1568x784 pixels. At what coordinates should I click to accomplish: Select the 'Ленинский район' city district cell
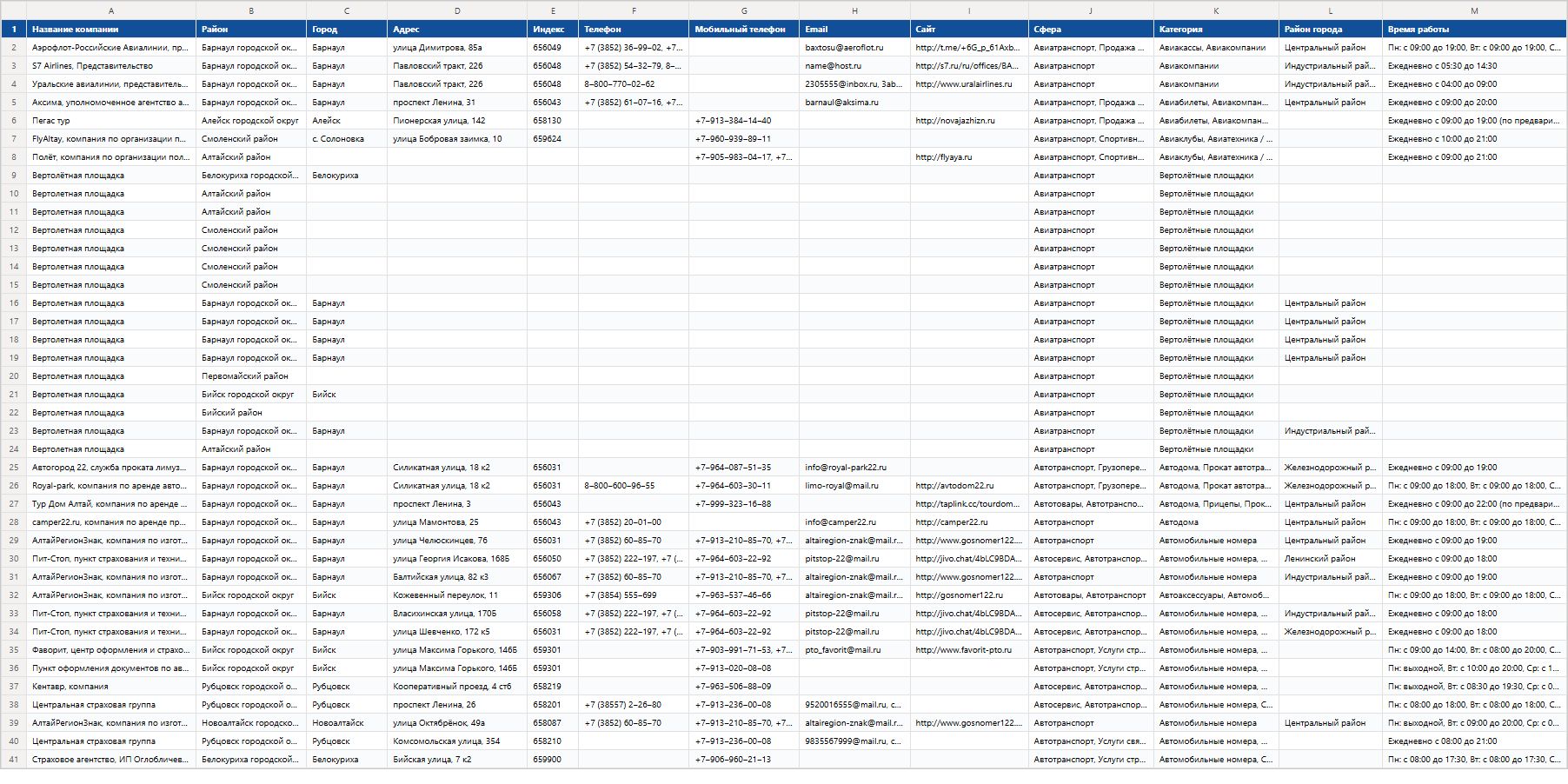pos(1331,559)
